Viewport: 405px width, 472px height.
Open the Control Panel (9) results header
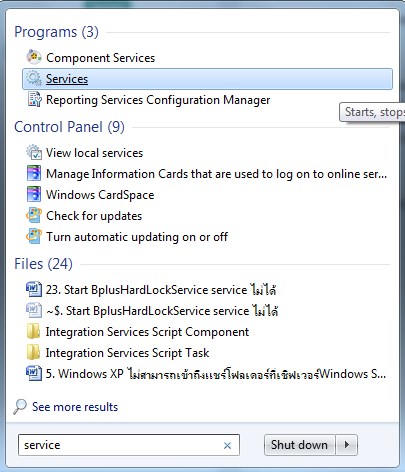[69, 127]
